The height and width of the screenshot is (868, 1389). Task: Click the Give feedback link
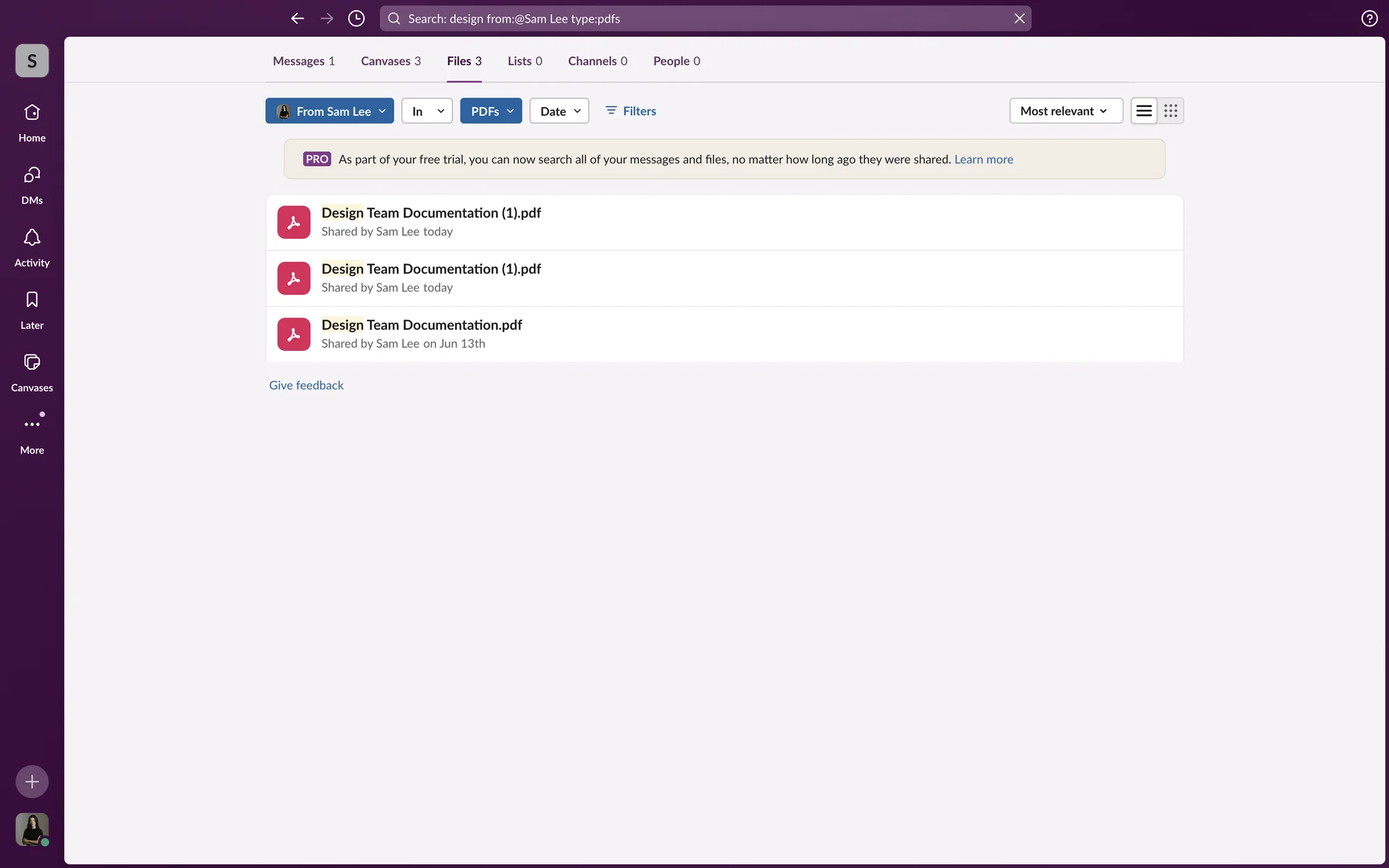coord(306,385)
